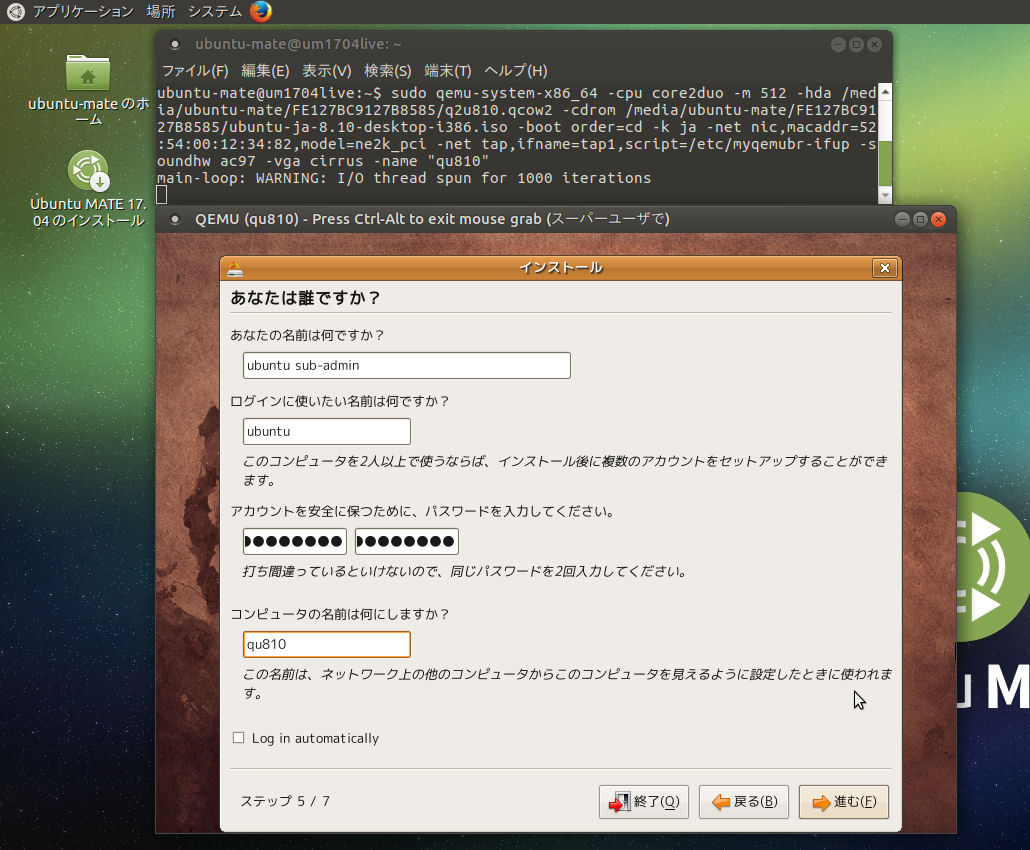
Task: Click the QEMU window title bar text
Action: (432, 219)
